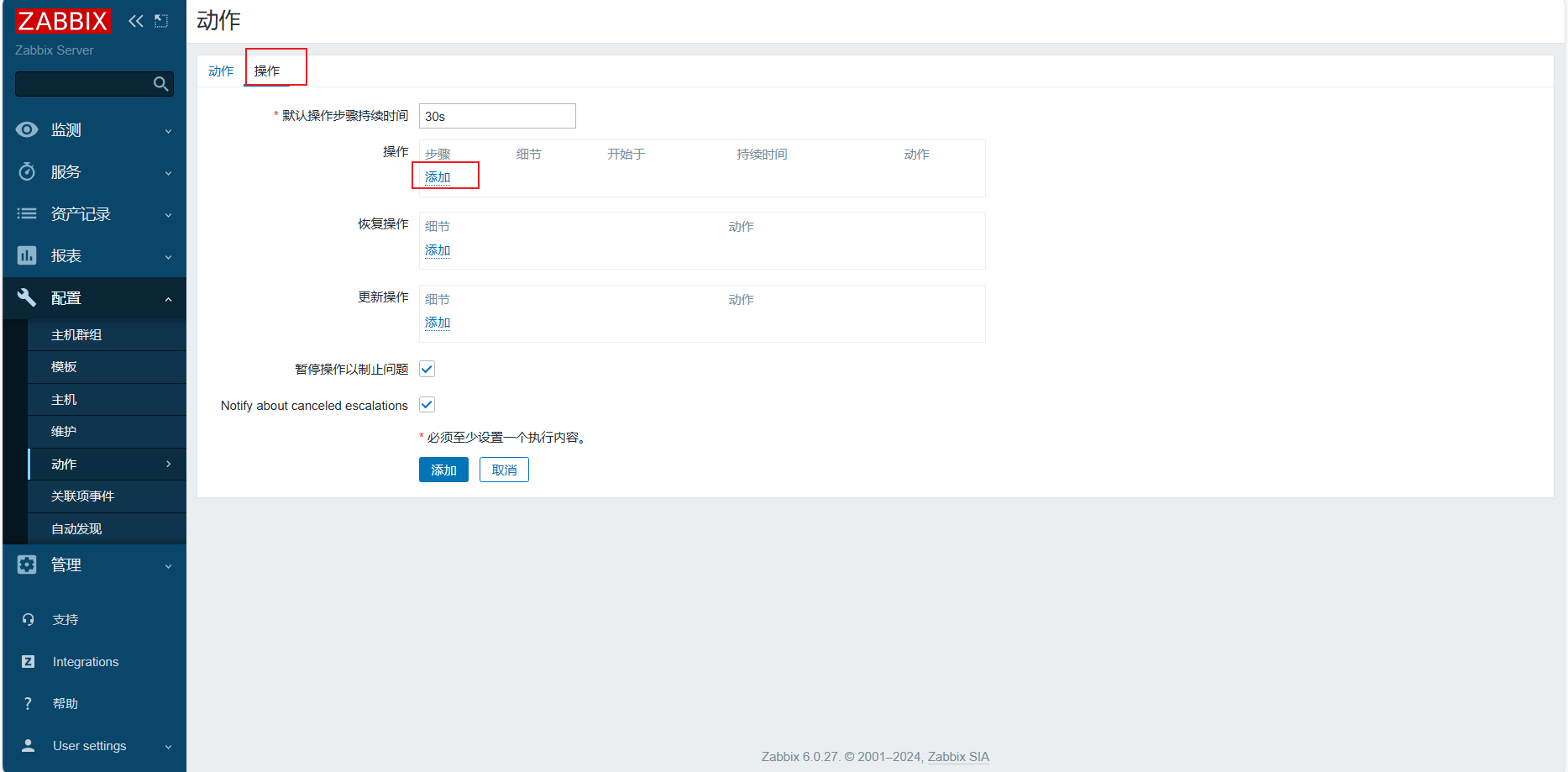
Task: Open the Zabbix SIA footer link
Action: point(958,756)
